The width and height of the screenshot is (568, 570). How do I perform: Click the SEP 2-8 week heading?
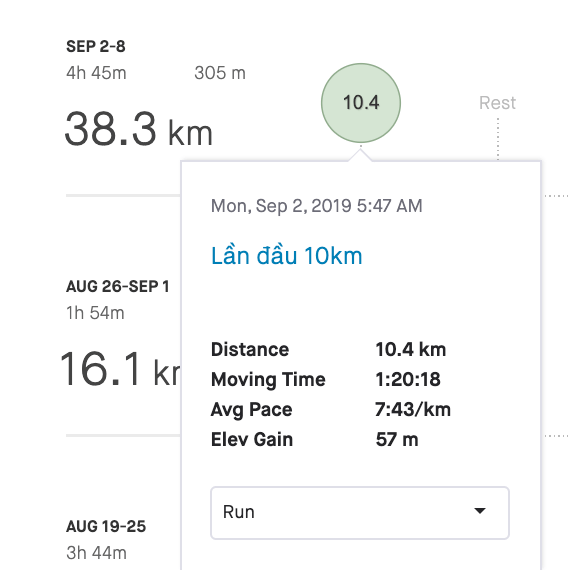[x=96, y=47]
